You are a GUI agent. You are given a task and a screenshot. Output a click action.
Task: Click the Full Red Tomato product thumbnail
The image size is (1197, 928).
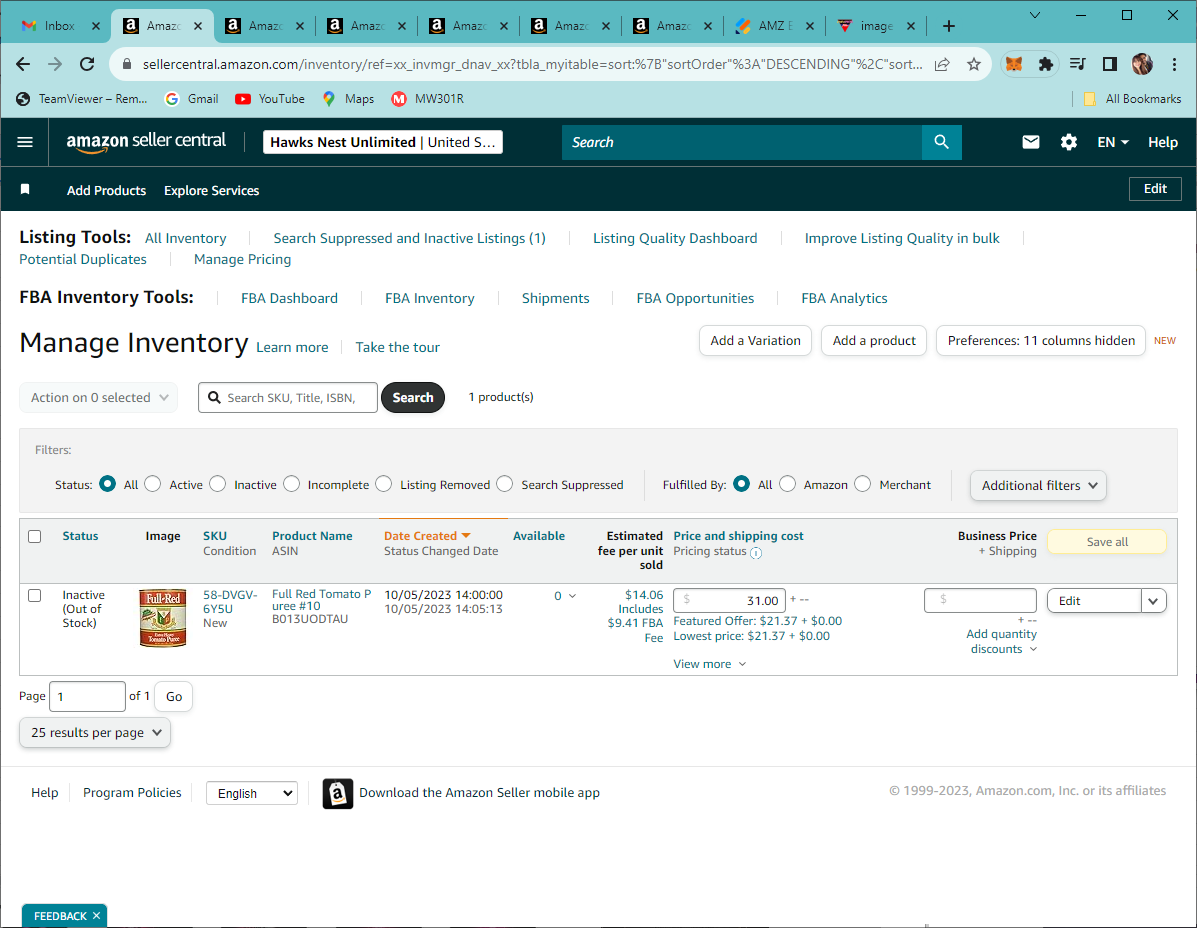pyautogui.click(x=163, y=618)
